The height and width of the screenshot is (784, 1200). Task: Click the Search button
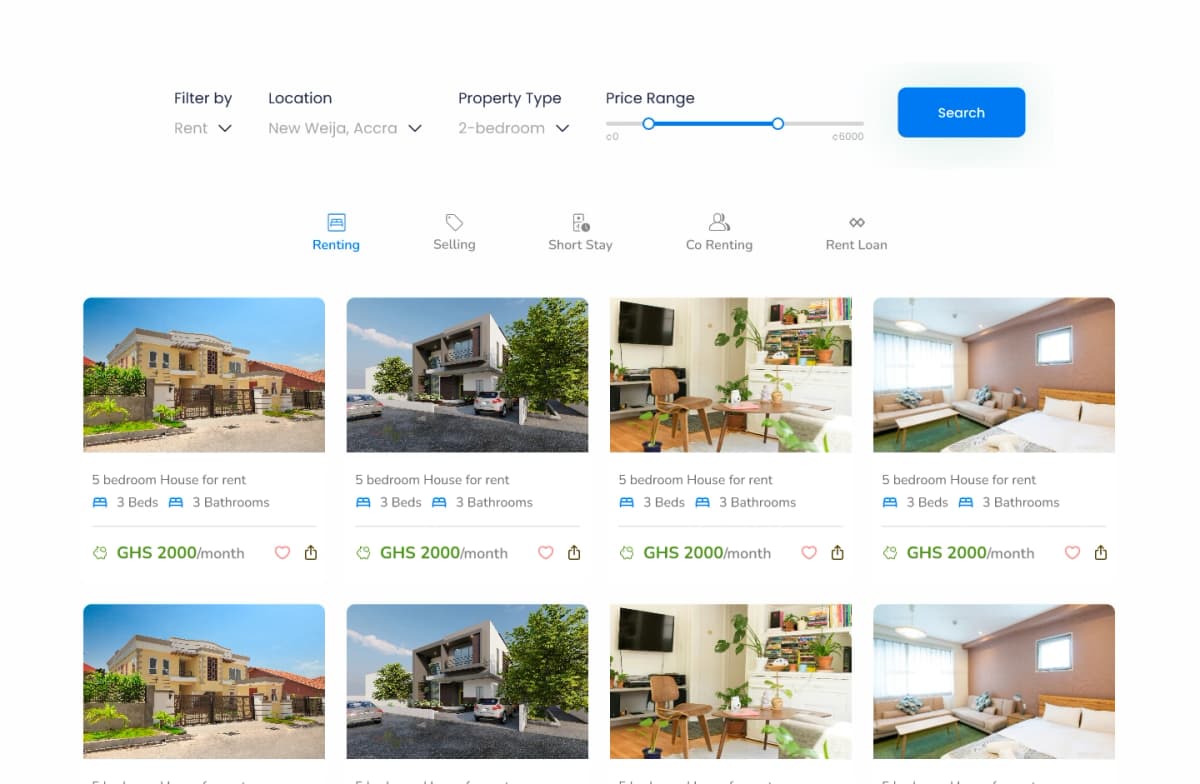coord(961,112)
